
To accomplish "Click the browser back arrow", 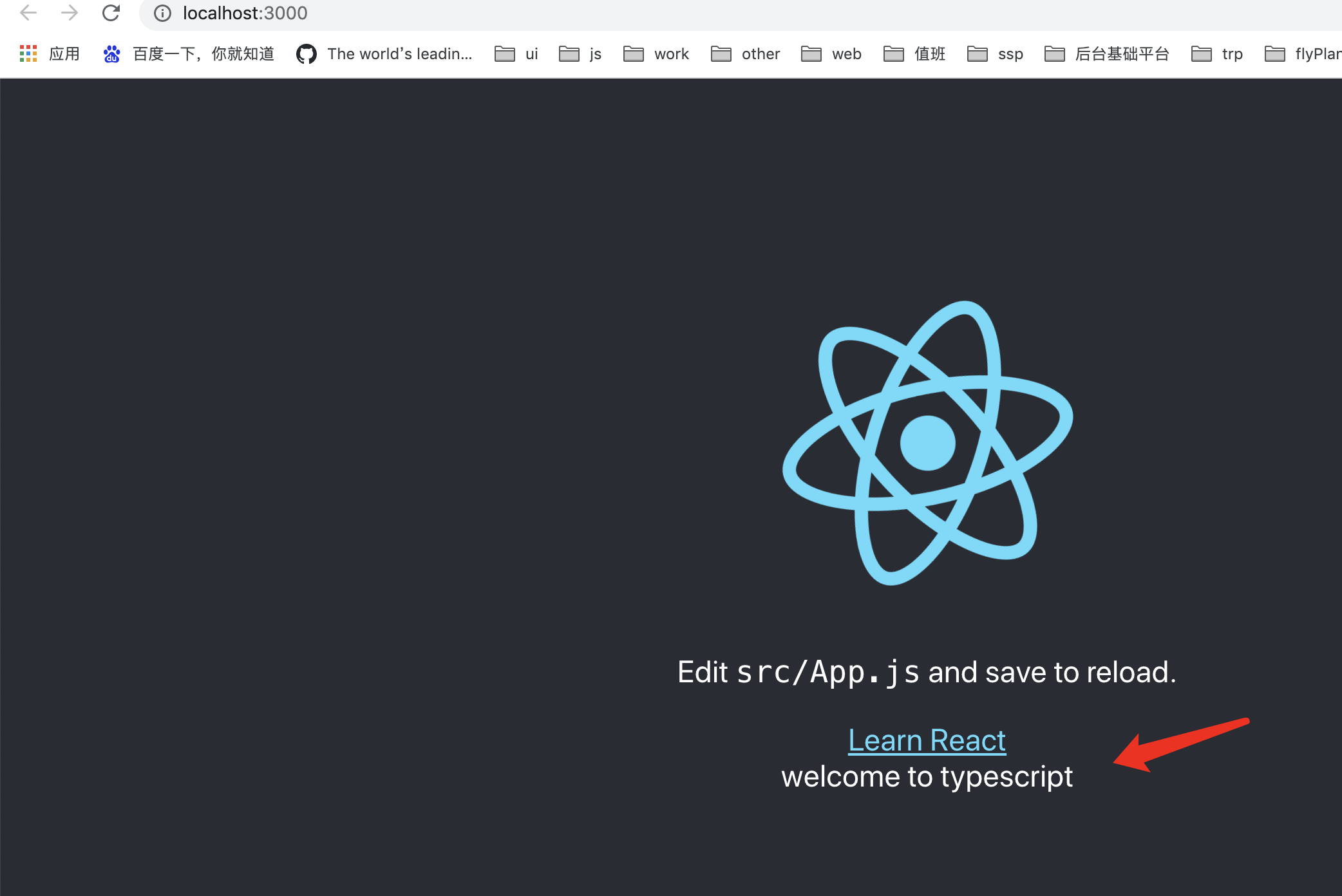I will point(28,13).
